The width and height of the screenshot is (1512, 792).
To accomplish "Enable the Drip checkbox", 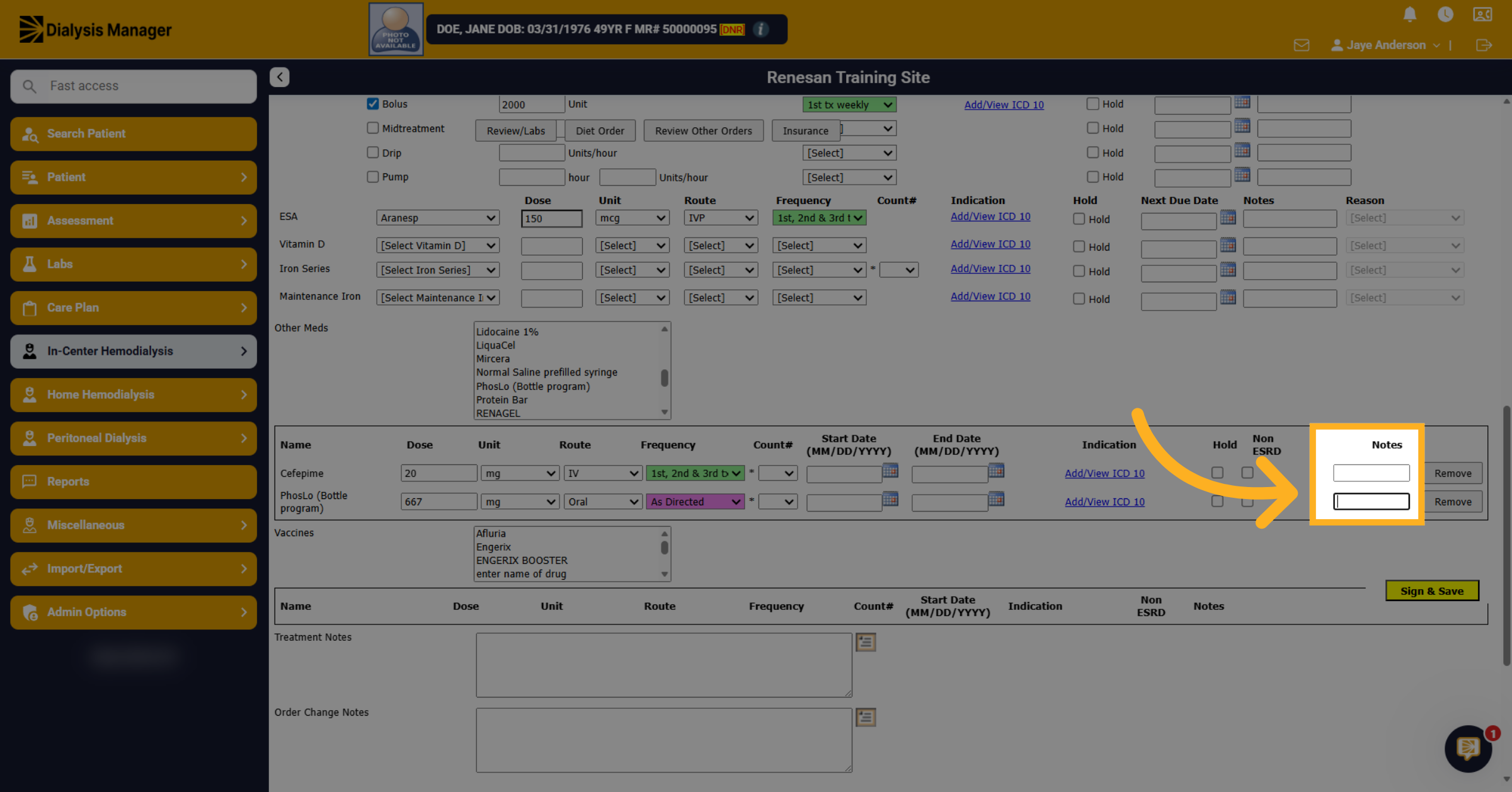I will [373, 152].
